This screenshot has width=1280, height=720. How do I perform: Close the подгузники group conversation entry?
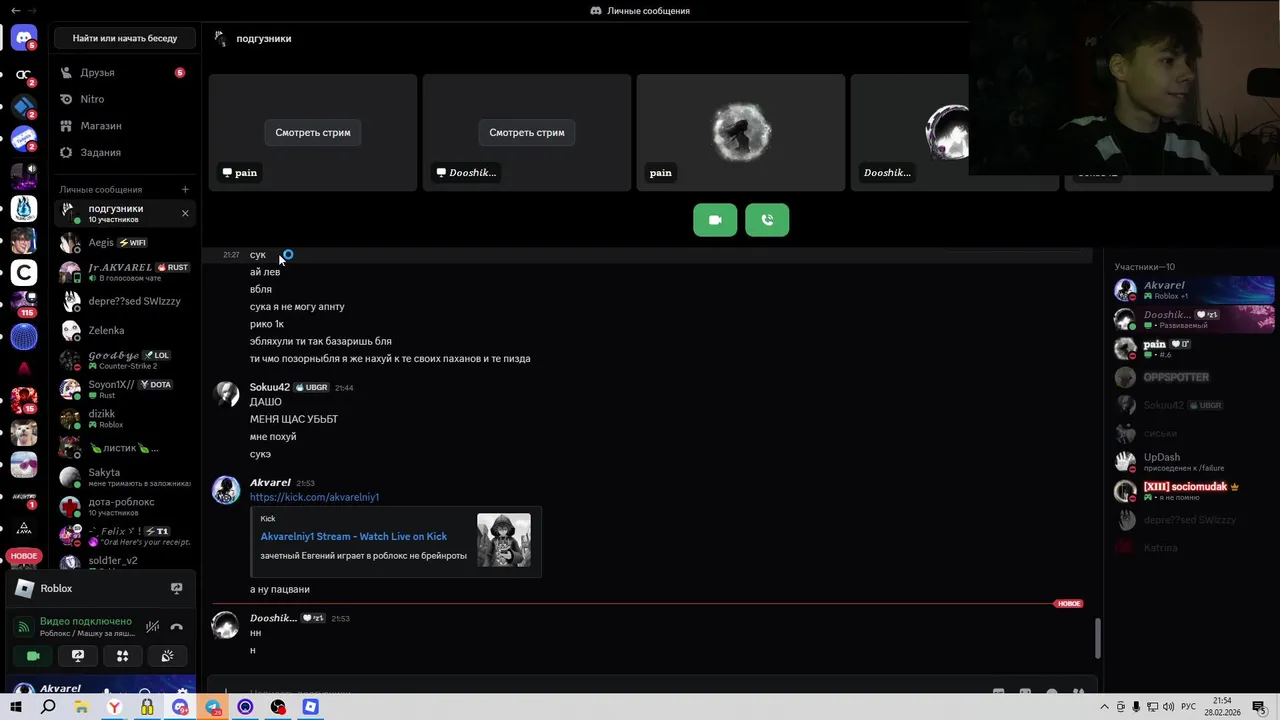pos(185,213)
